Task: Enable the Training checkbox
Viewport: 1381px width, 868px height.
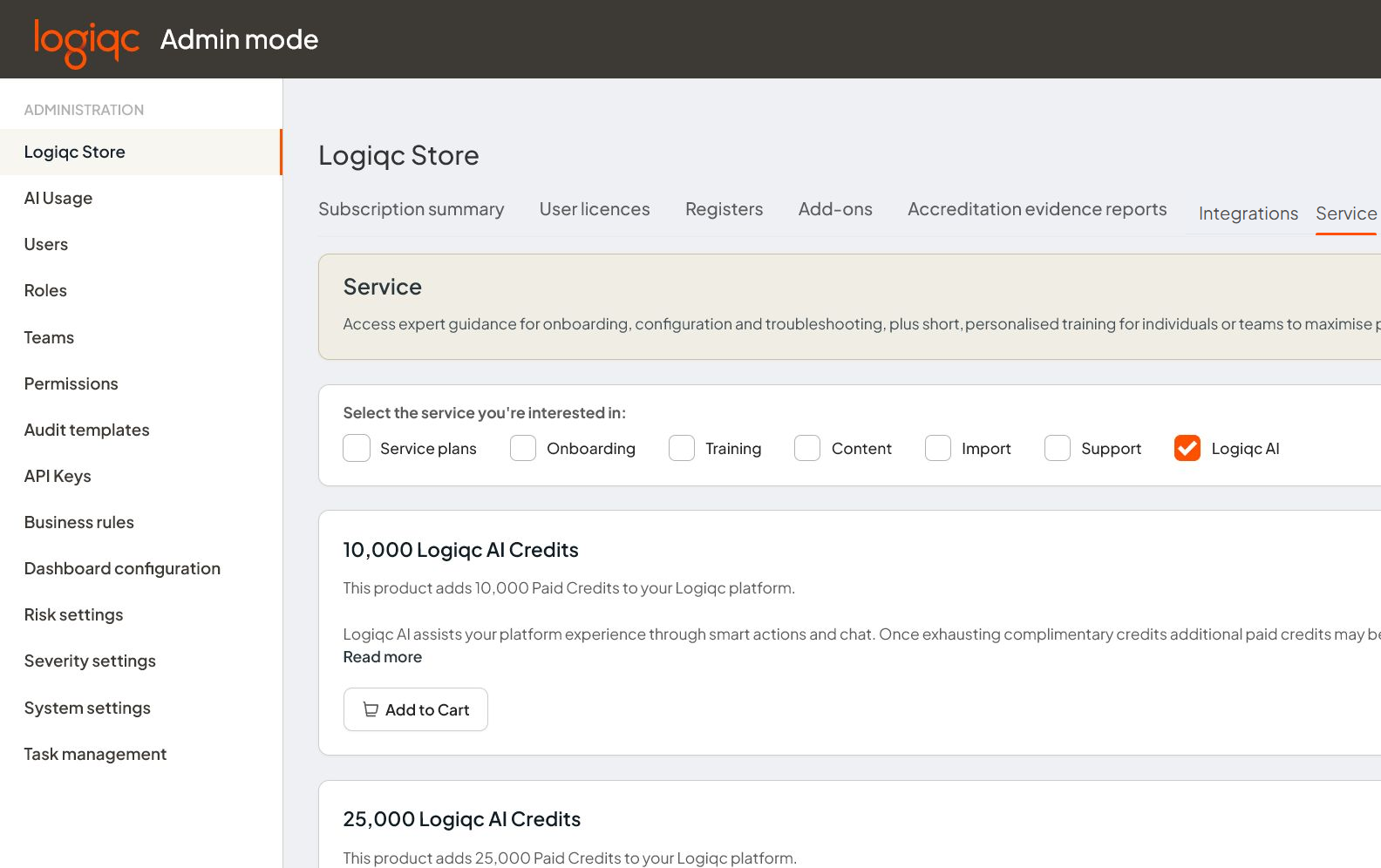Action: 682,448
